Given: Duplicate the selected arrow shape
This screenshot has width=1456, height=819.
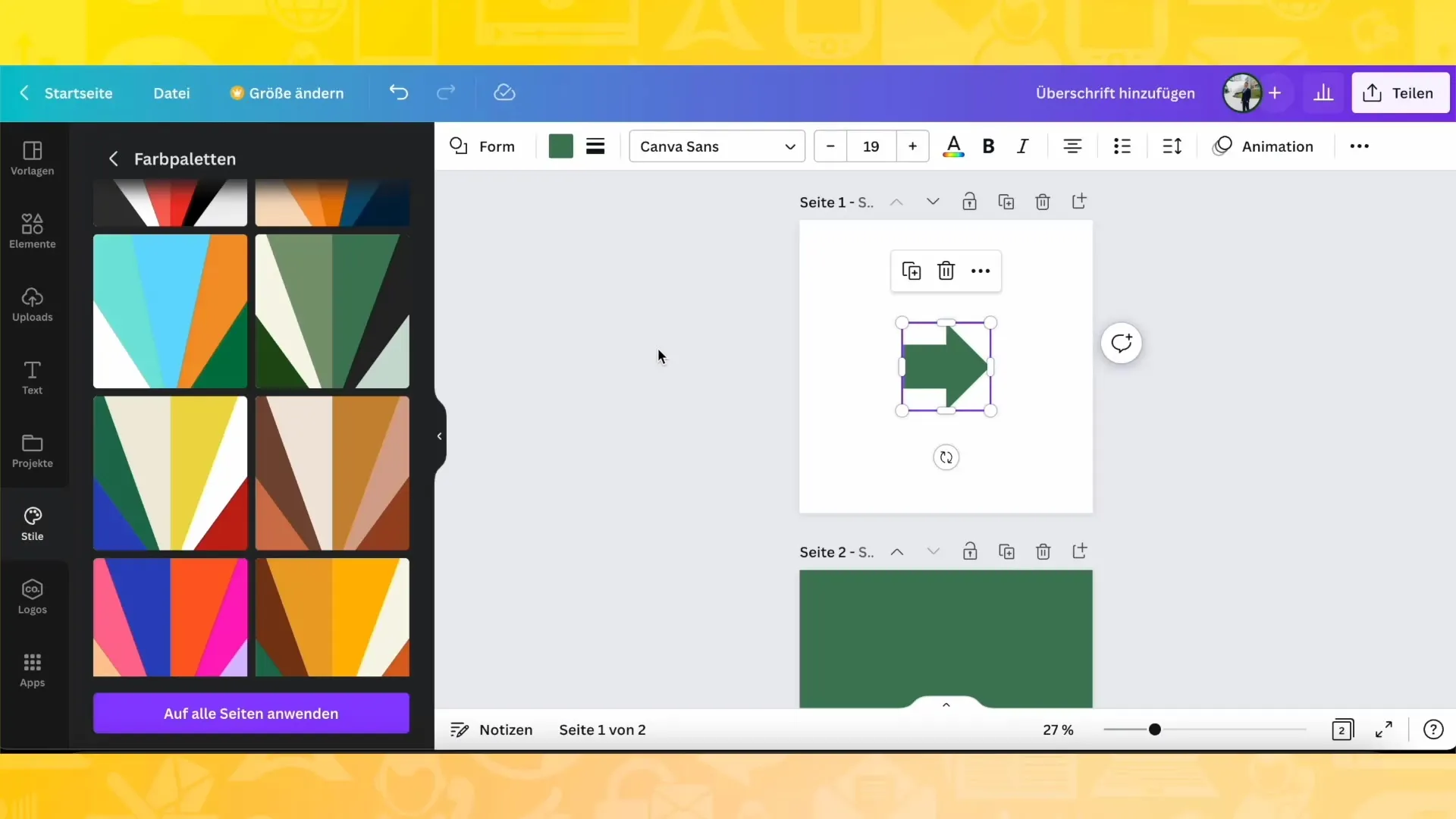Looking at the screenshot, I should (x=912, y=271).
